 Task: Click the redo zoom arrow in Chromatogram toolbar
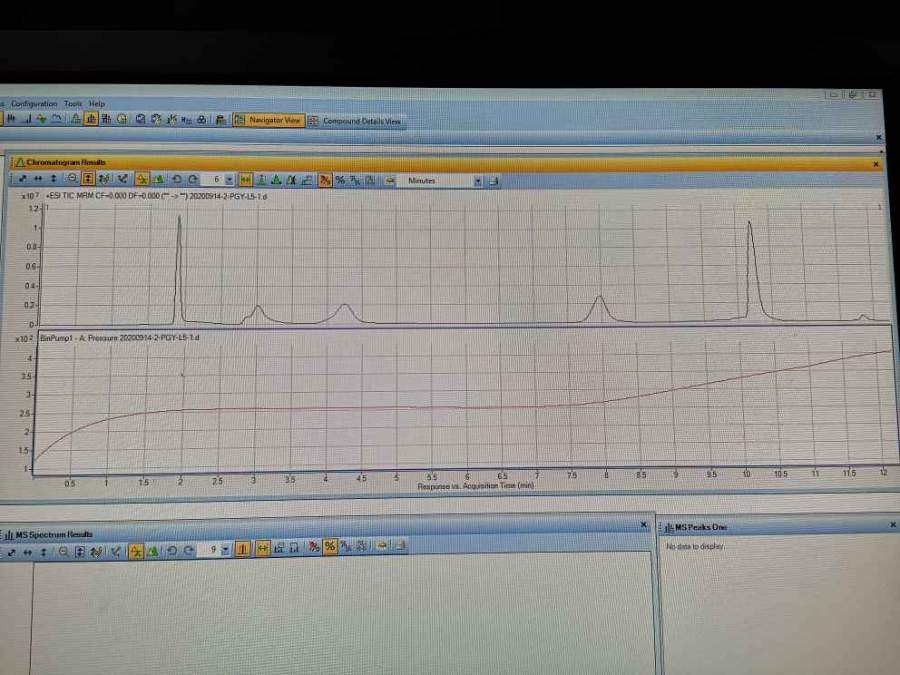coord(193,180)
